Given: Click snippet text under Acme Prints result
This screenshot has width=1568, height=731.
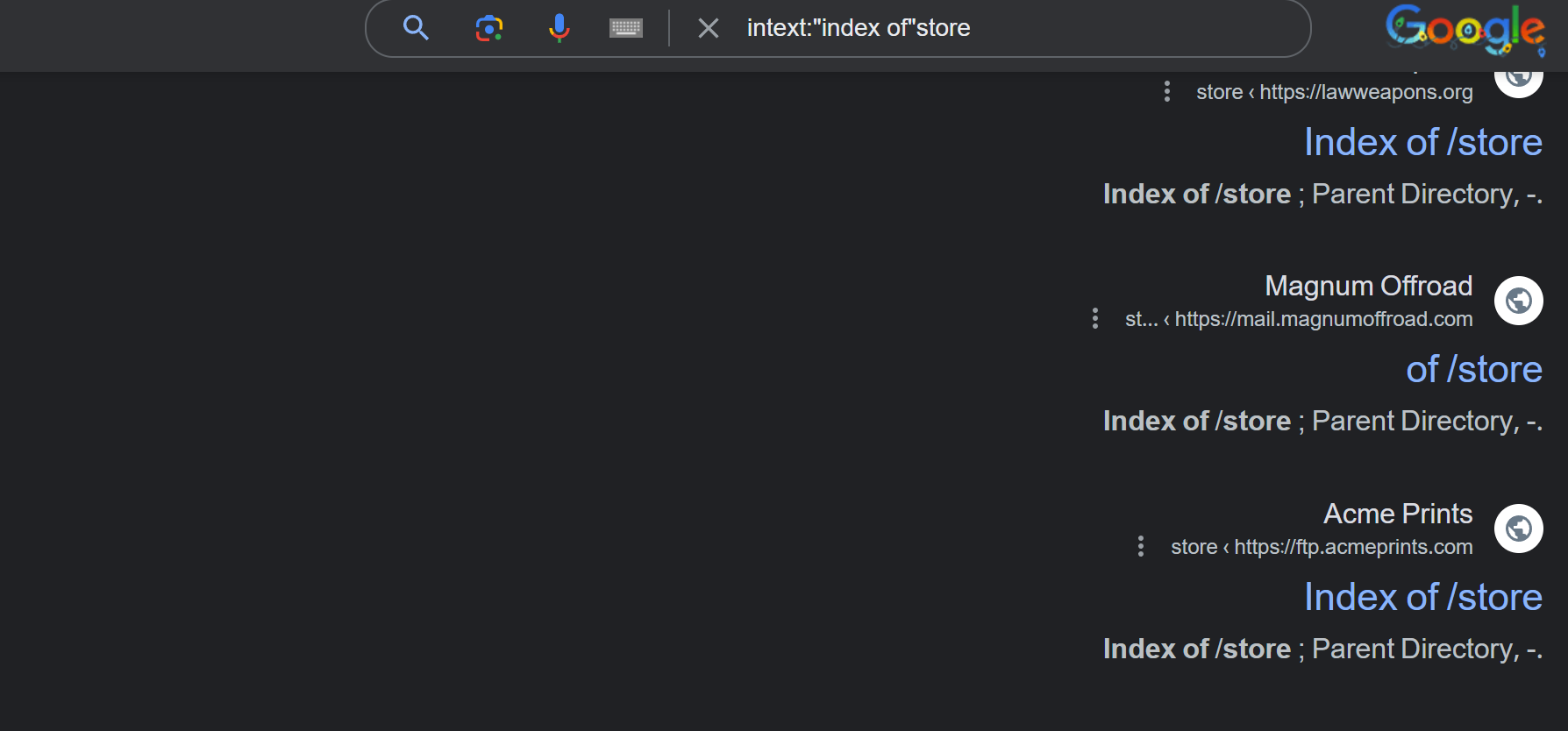Looking at the screenshot, I should click(x=1322, y=649).
